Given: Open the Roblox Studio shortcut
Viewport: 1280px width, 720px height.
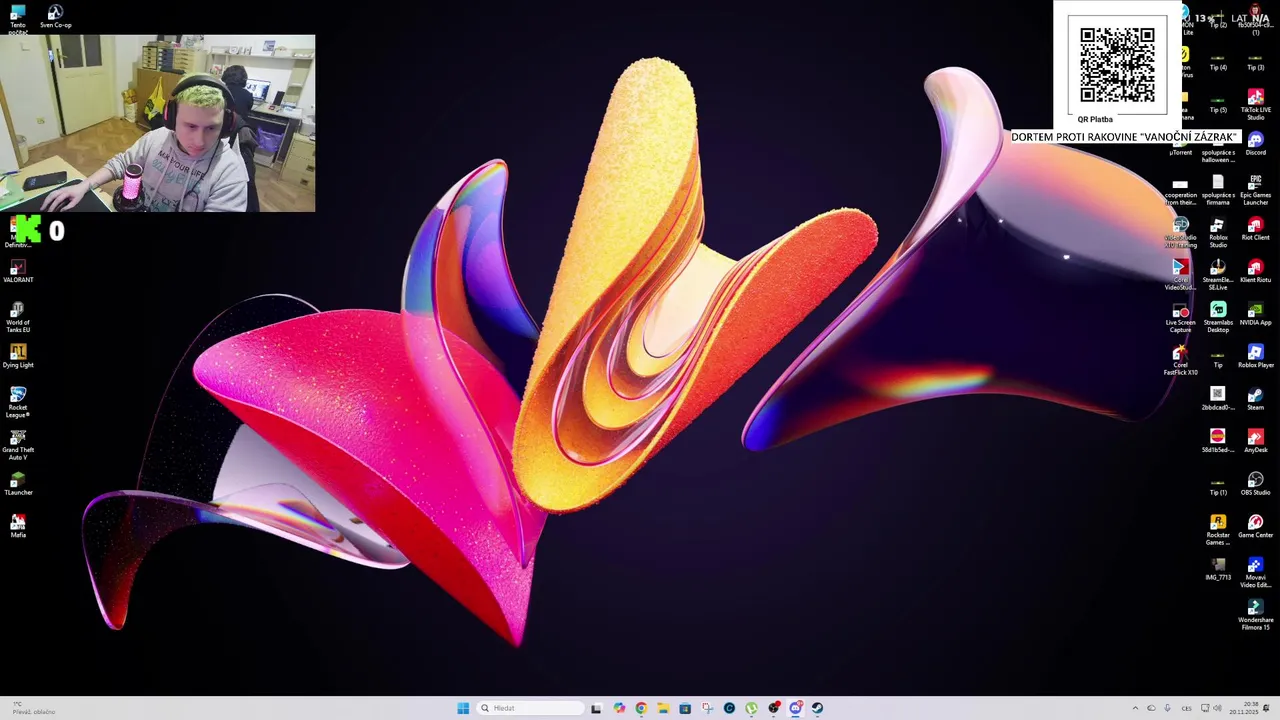Looking at the screenshot, I should pos(1218,232).
